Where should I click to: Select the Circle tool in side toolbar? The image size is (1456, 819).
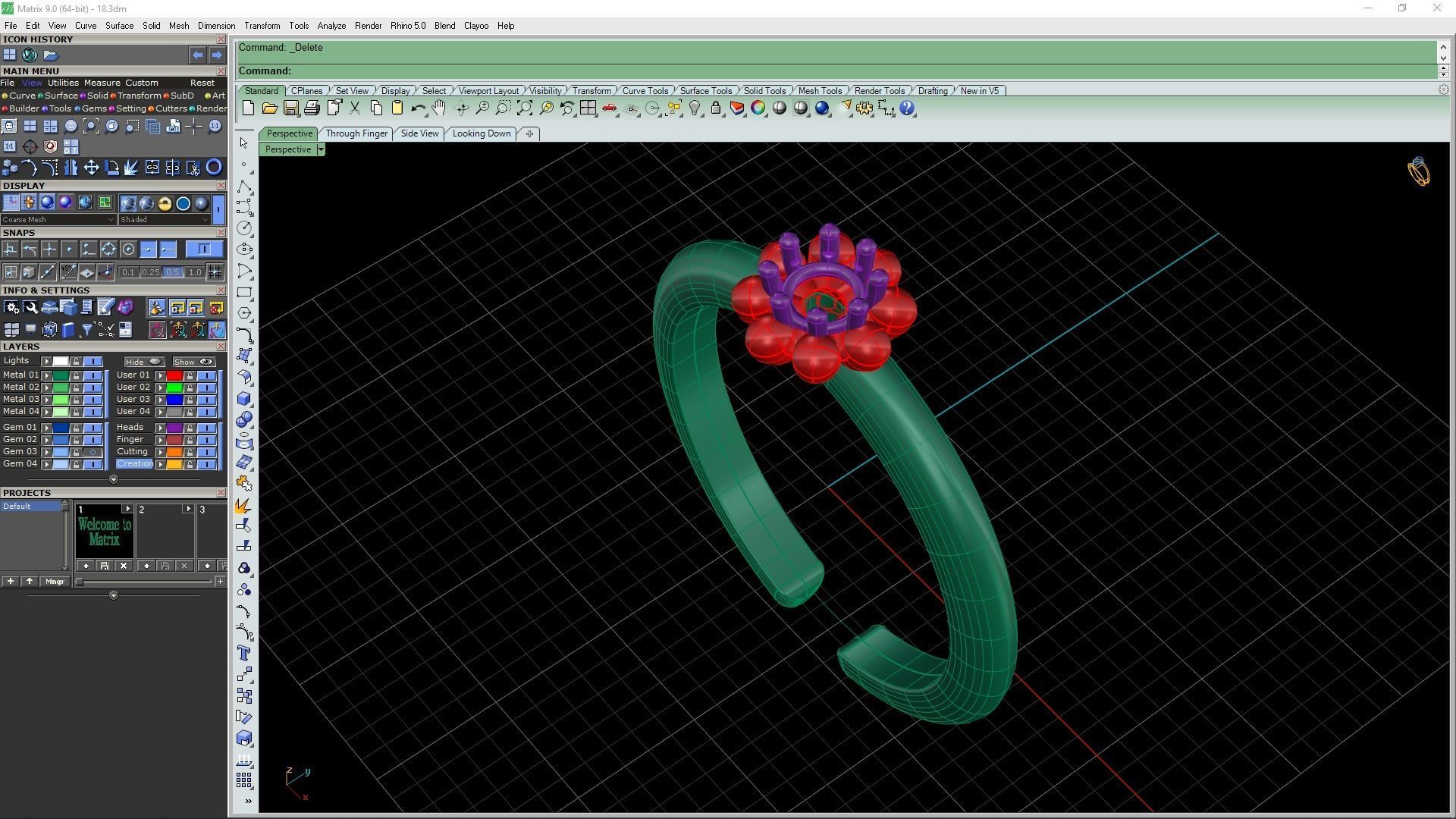244,228
